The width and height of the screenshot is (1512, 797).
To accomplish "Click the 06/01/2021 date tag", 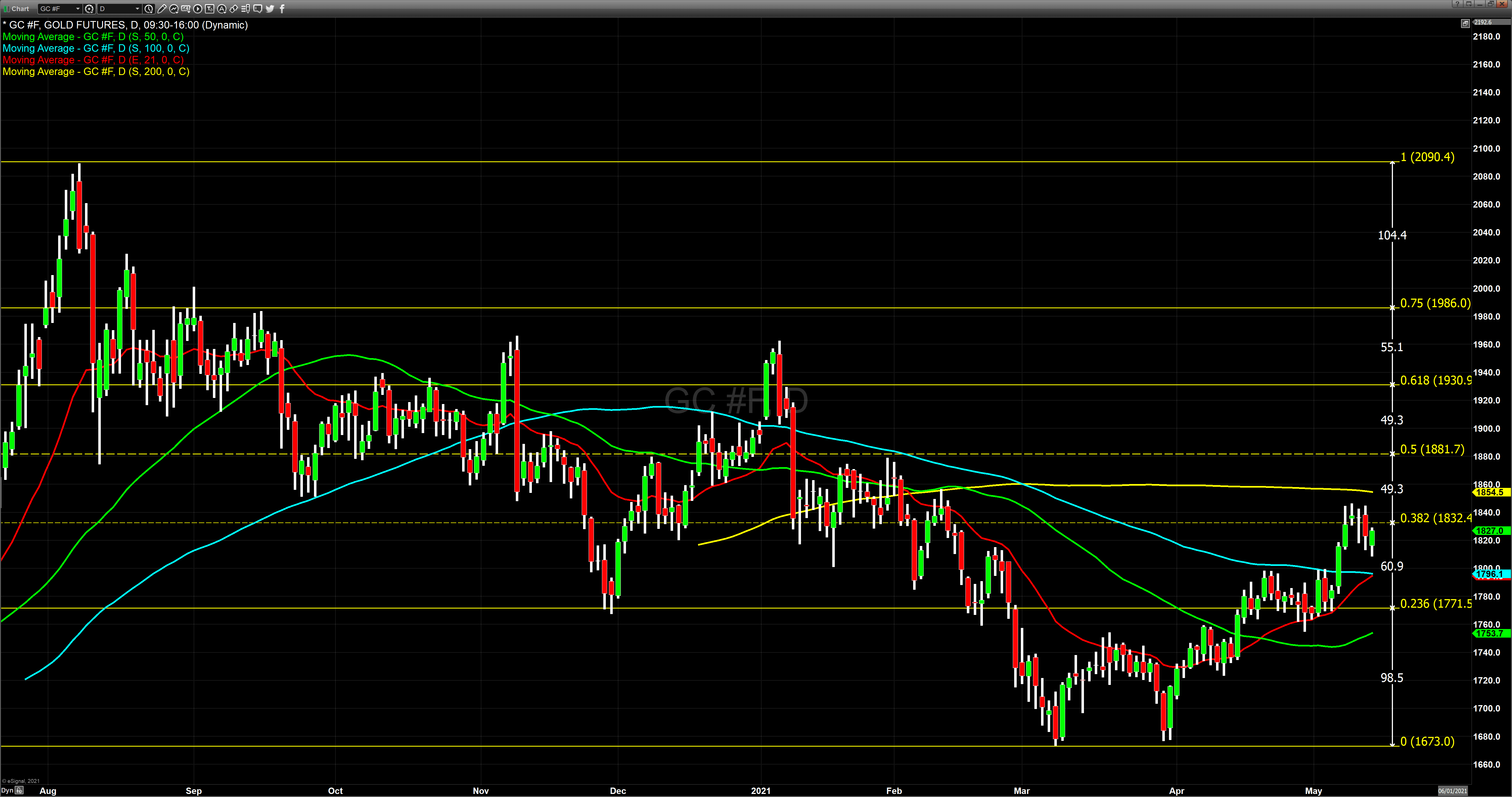I will pyautogui.click(x=1453, y=791).
